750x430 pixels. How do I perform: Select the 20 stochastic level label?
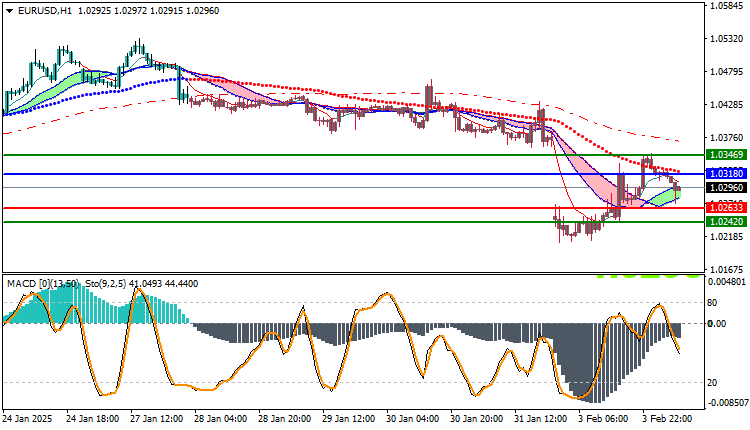(x=712, y=383)
